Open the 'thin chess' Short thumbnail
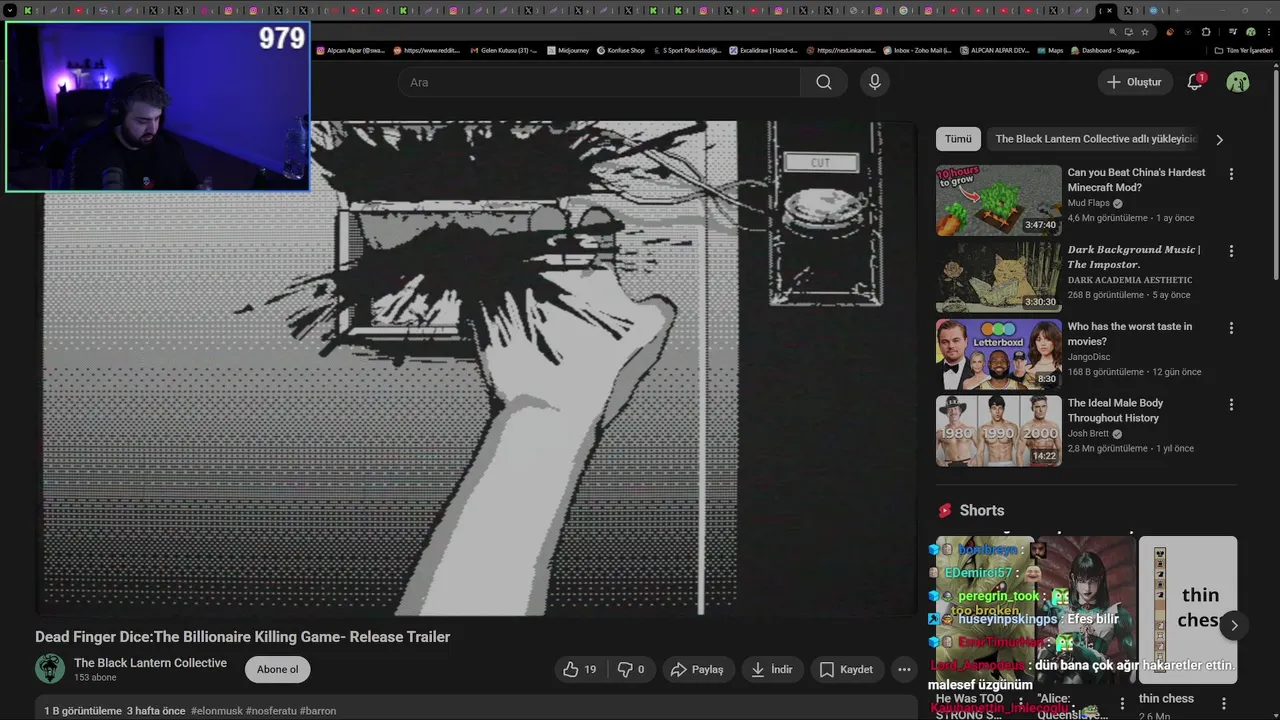 pyautogui.click(x=1188, y=610)
